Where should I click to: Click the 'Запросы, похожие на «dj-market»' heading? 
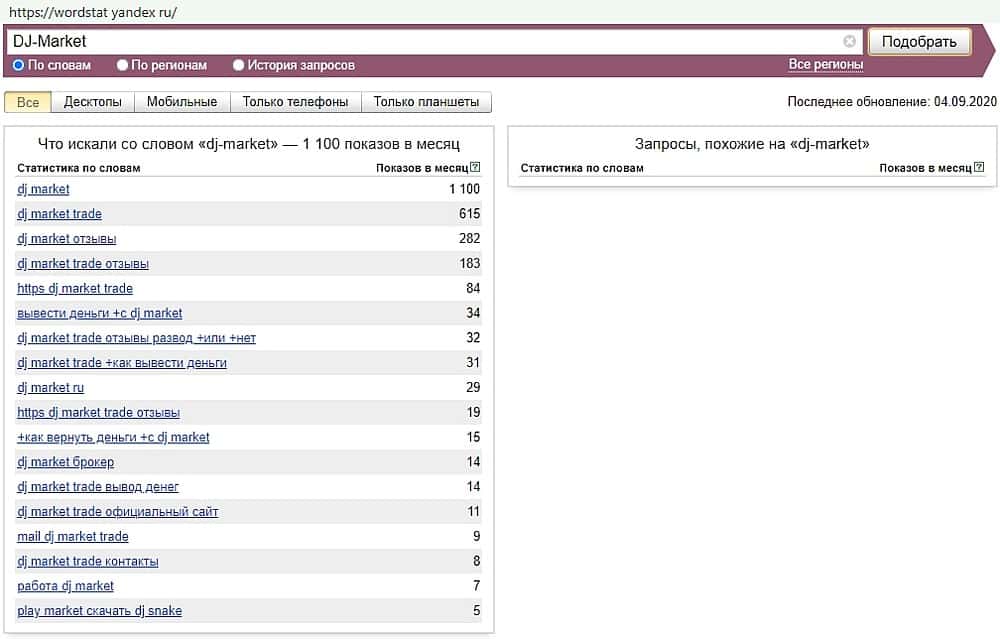[x=752, y=144]
